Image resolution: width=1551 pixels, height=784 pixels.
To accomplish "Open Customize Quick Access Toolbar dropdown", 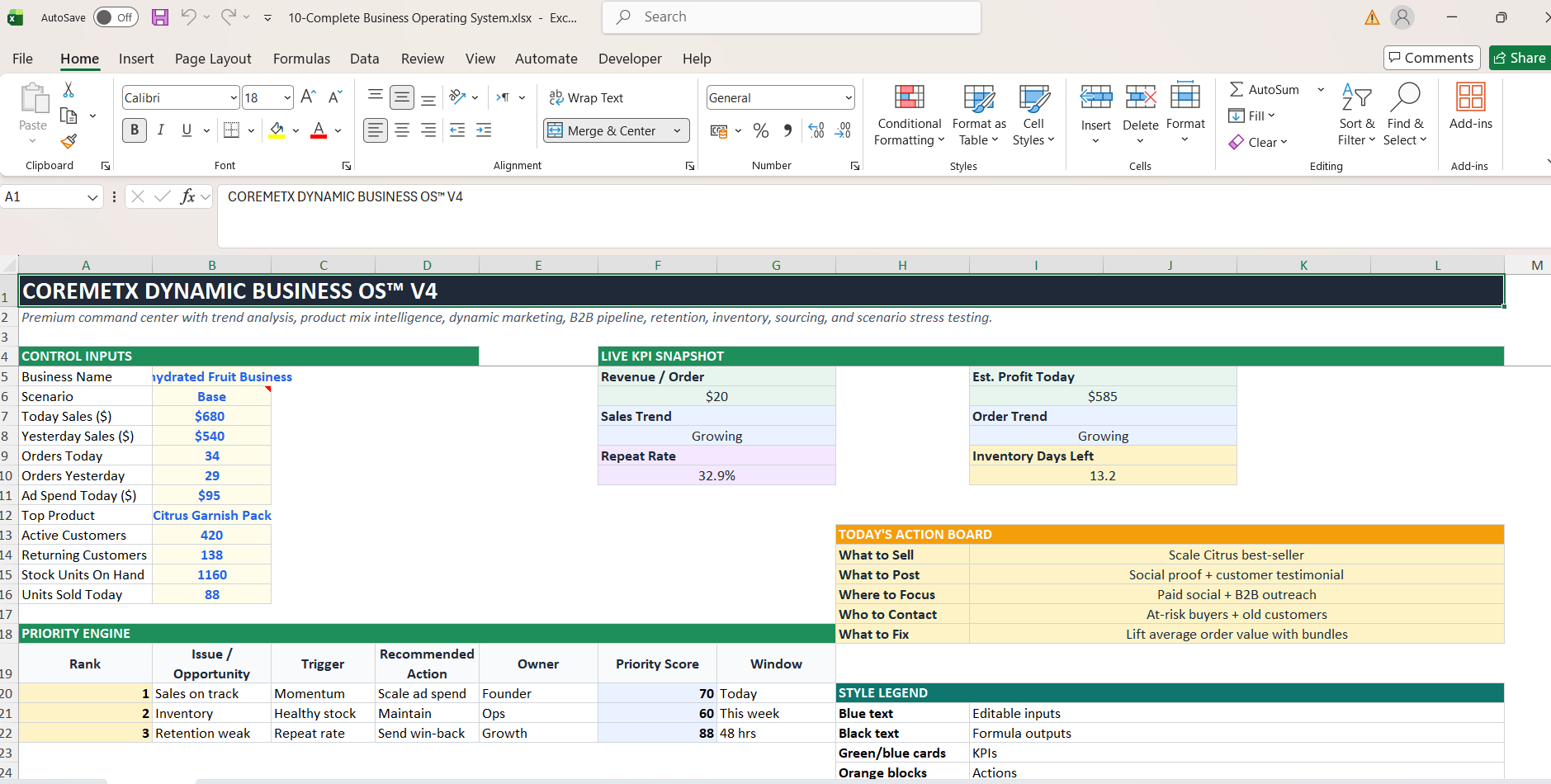I will coord(267,17).
